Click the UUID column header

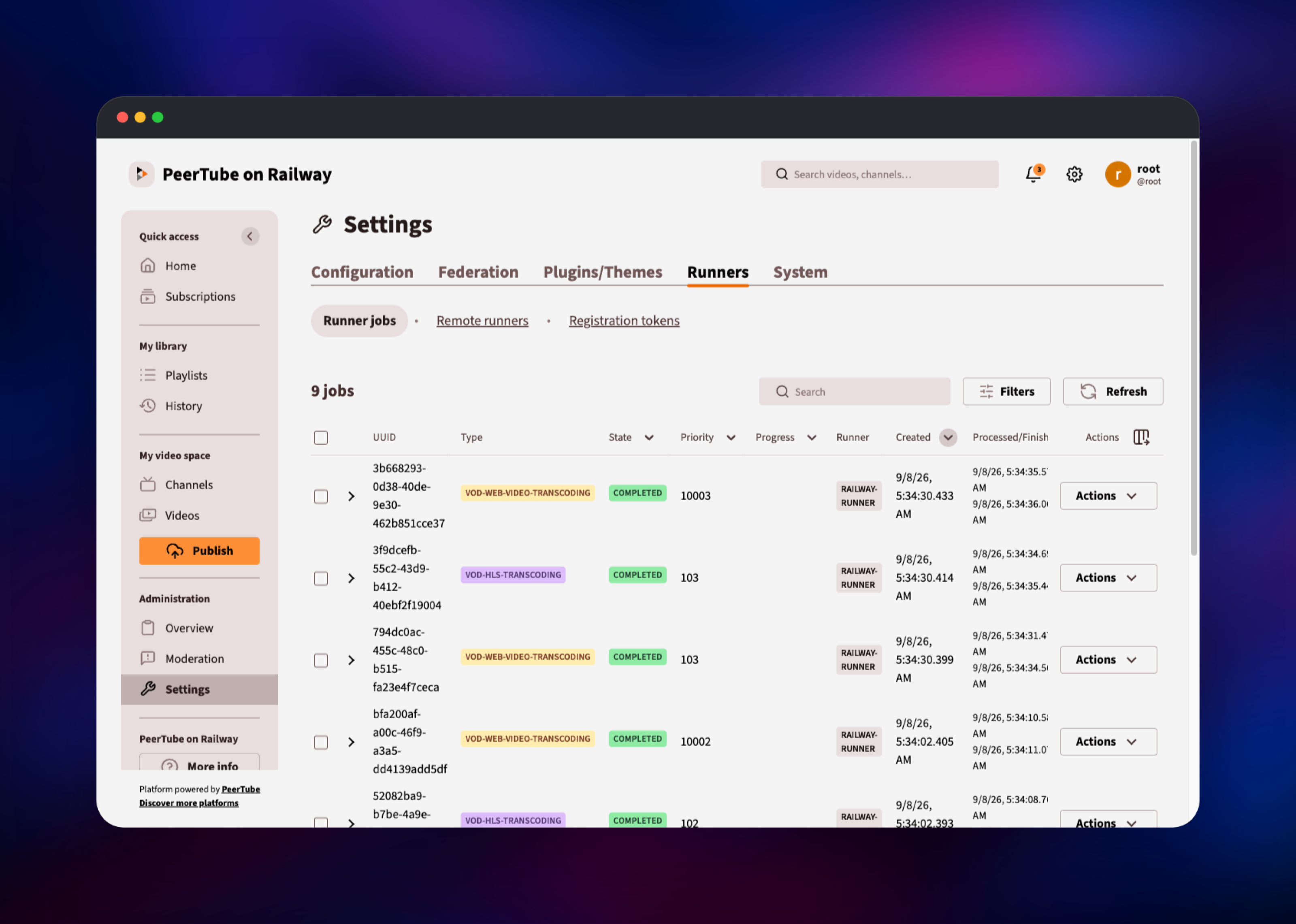[x=384, y=437]
